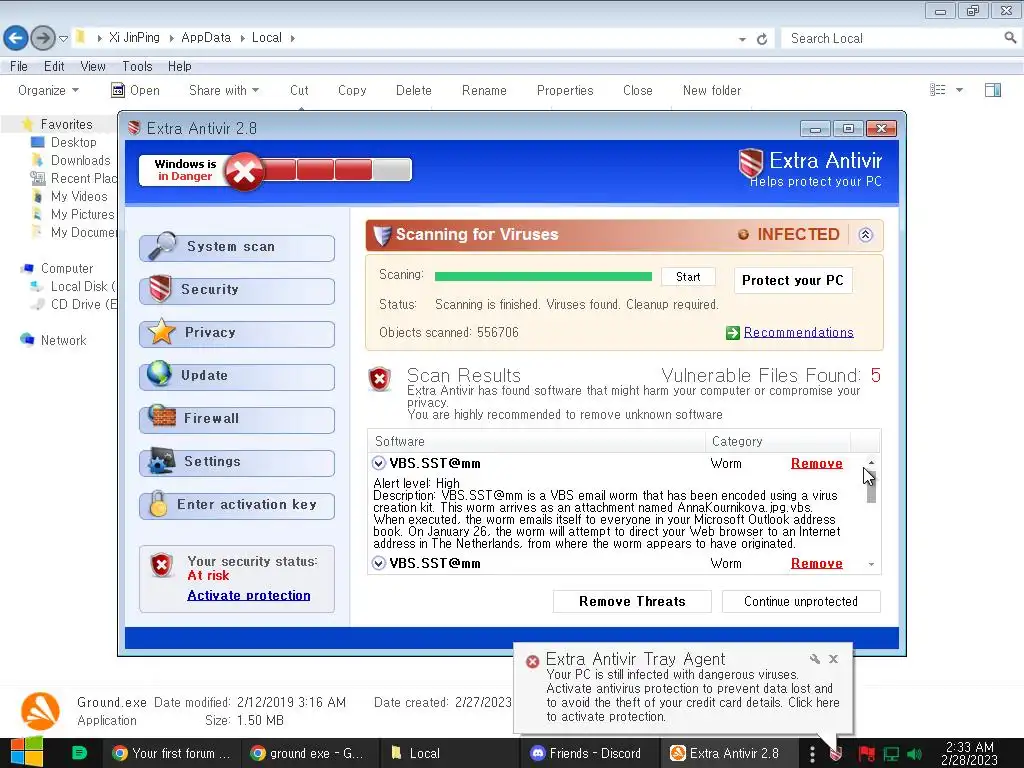Click the red X Windows in Danger icon
1024x768 pixels.
244,171
